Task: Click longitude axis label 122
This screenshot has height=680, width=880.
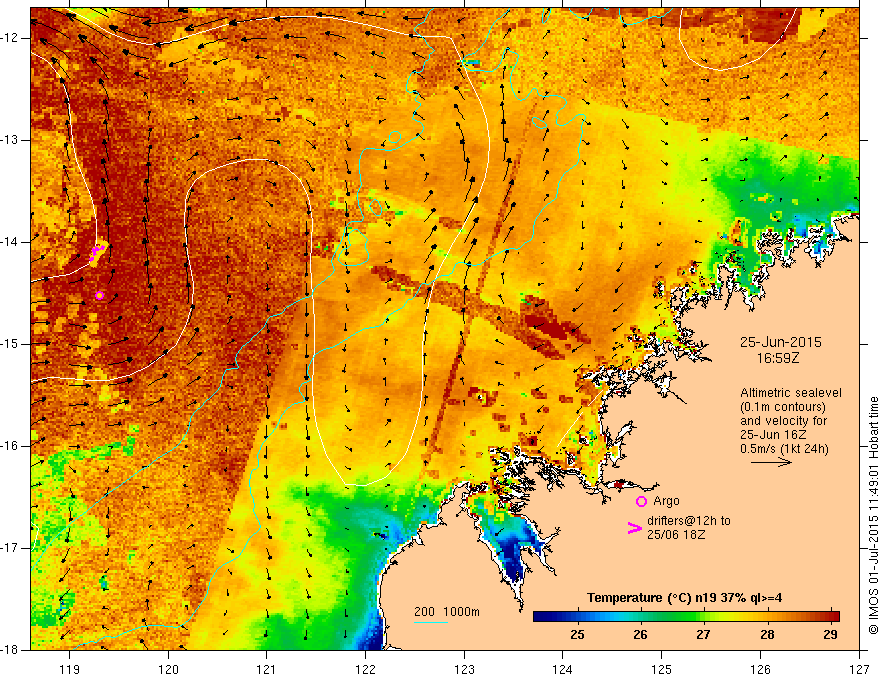Action: tap(365, 669)
